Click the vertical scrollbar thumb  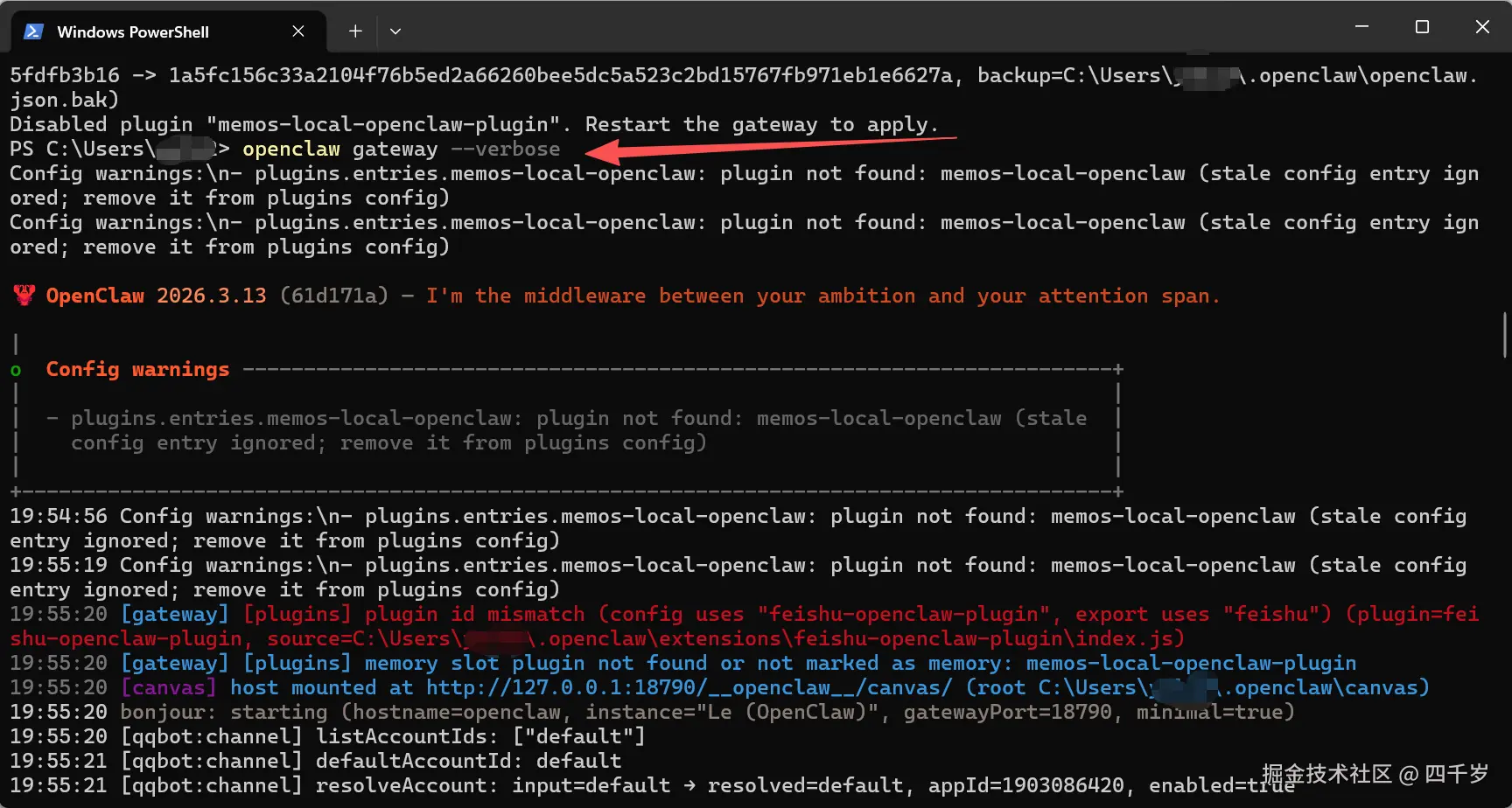click(1505, 335)
